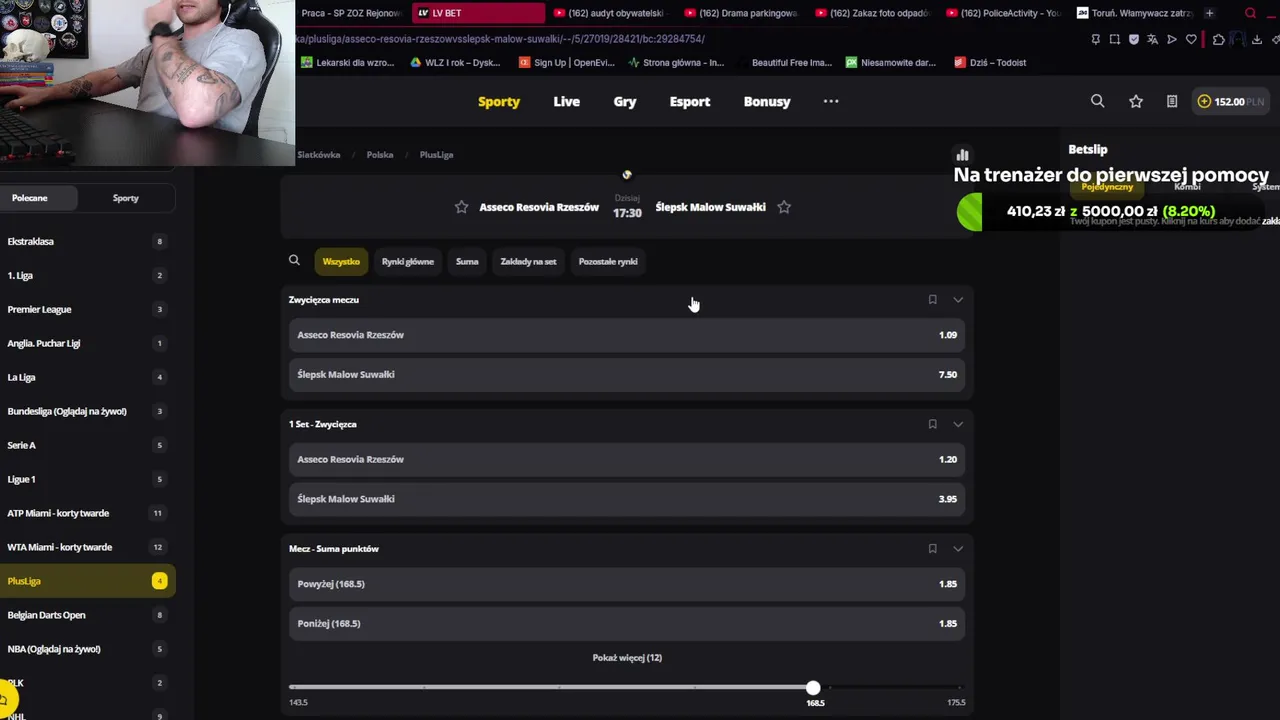Bet on Asseco Resovia first set 1.20

point(627,459)
